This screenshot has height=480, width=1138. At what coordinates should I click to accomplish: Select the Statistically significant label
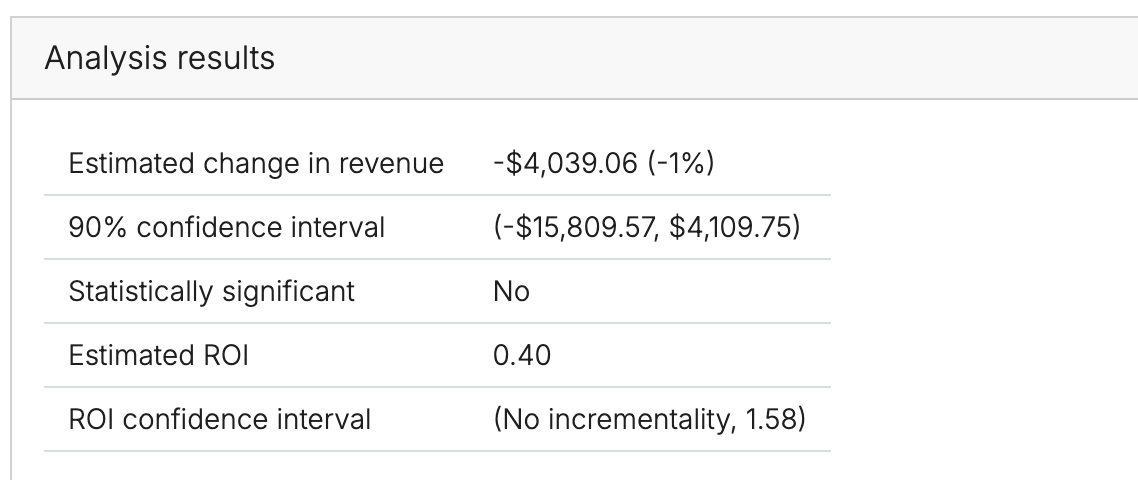point(211,291)
